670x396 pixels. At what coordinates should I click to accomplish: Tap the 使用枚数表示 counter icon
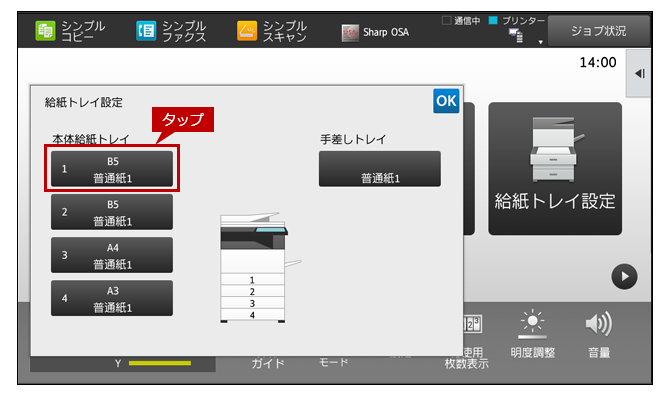click(x=473, y=324)
